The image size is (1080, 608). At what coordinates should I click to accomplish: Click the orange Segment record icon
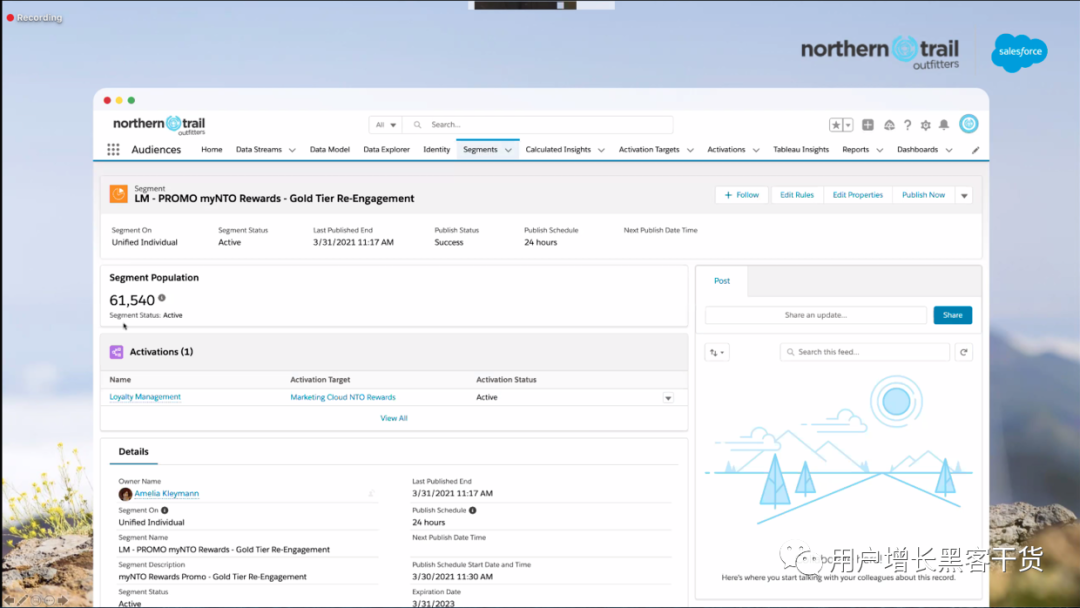(118, 194)
